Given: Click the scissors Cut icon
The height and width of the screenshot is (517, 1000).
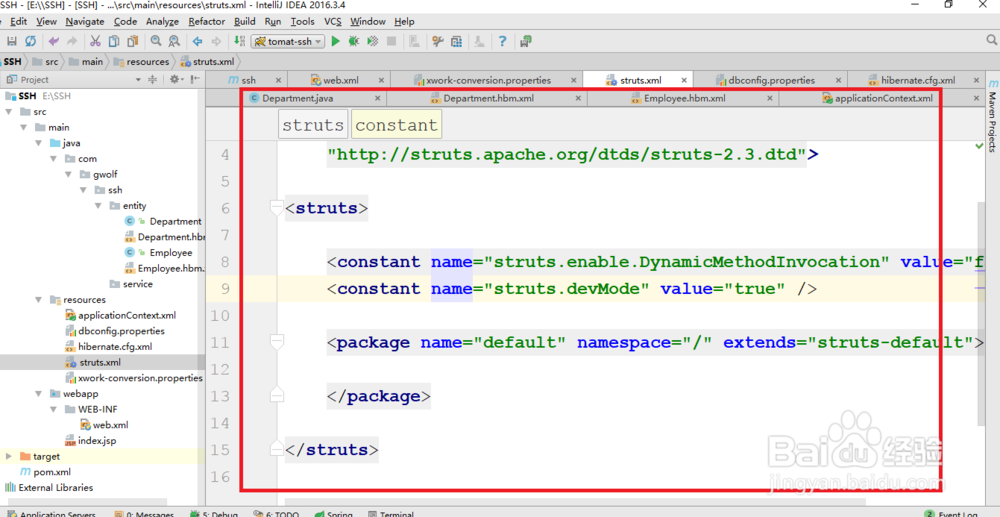Looking at the screenshot, I should (95, 41).
